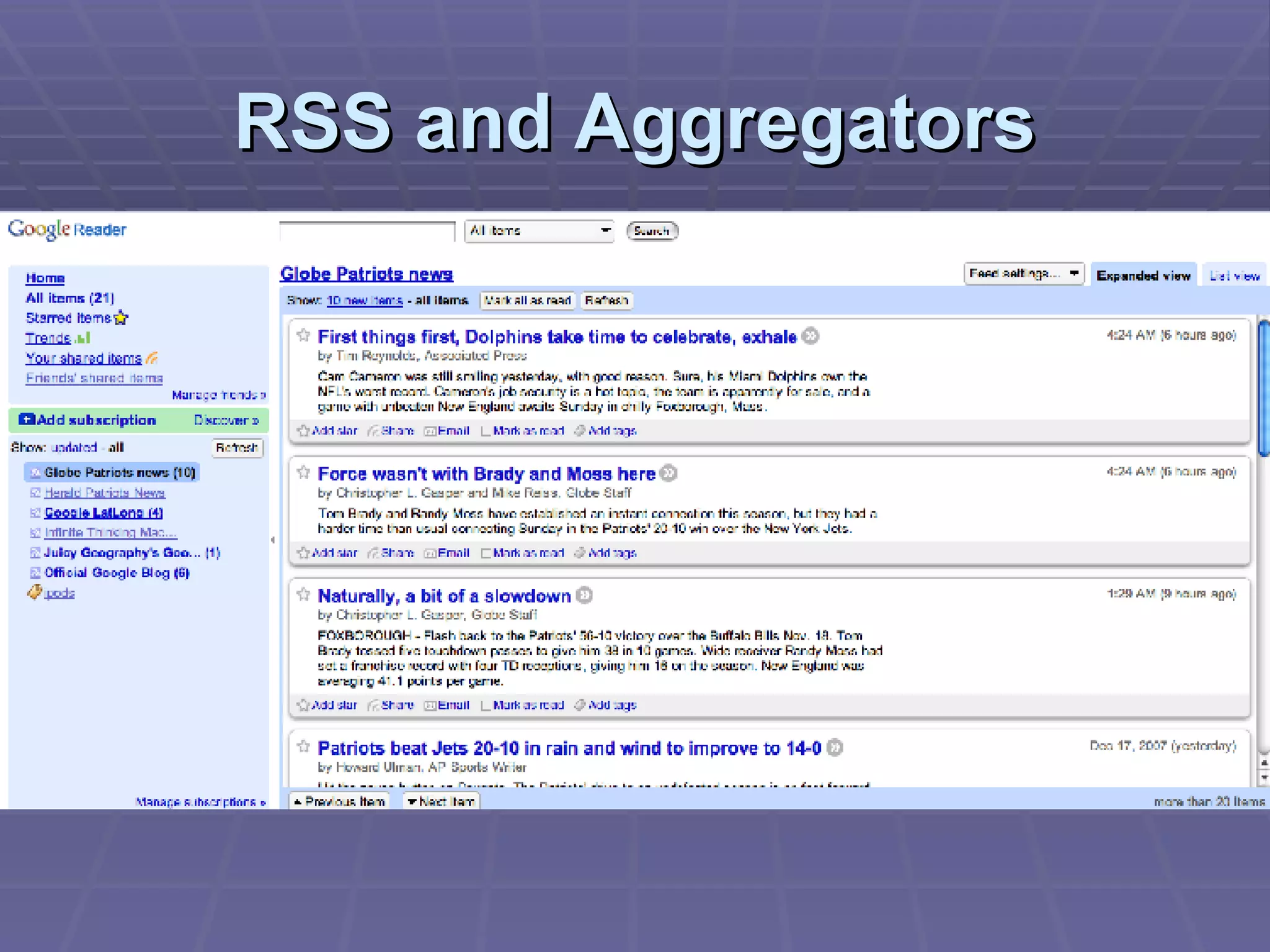Go to Next item
Screen dimensions: 1270x952
point(441,801)
